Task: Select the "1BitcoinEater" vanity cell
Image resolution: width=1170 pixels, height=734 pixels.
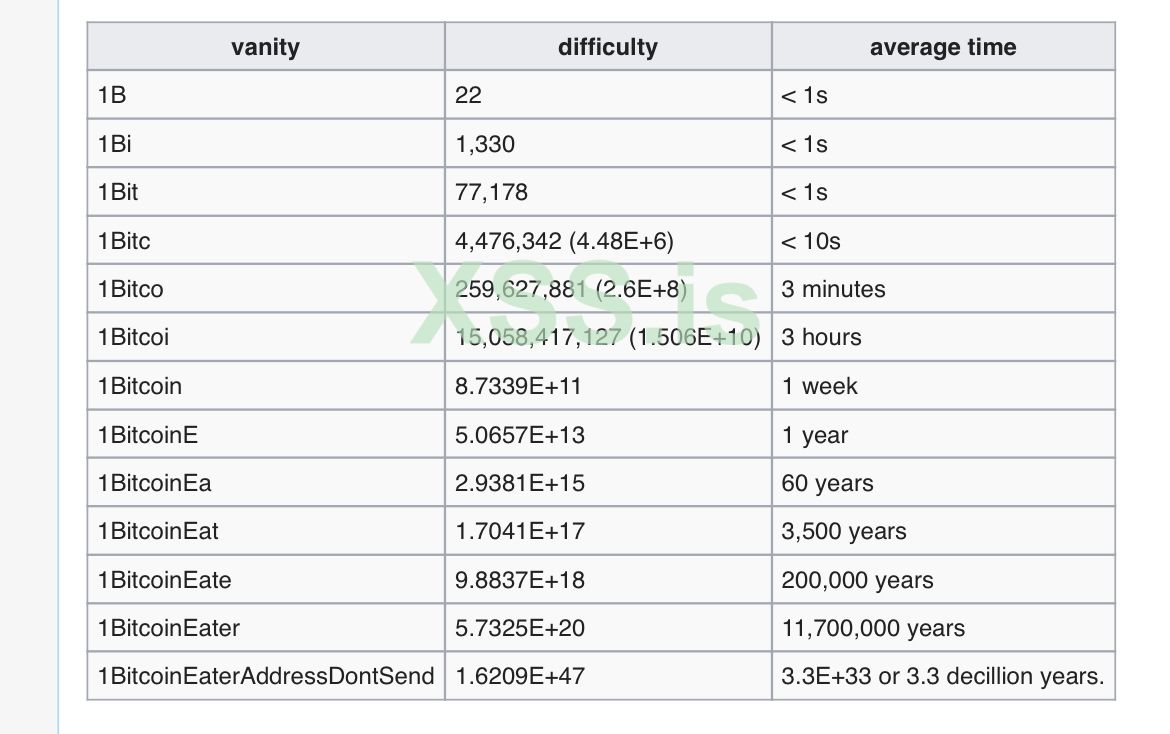Action: tap(169, 628)
